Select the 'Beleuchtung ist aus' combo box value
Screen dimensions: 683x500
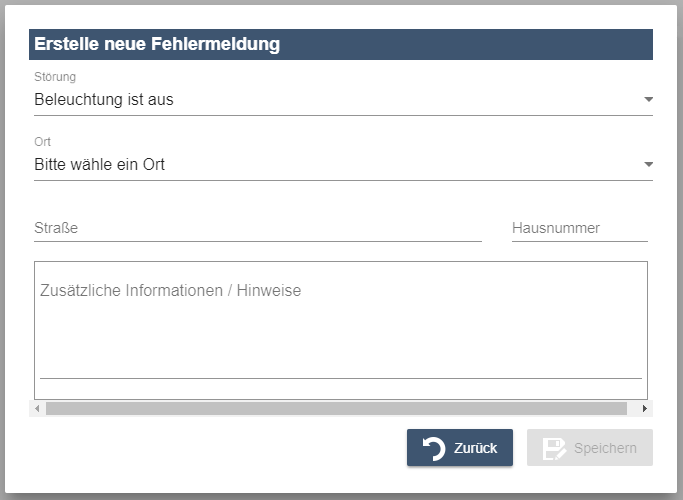[104, 99]
